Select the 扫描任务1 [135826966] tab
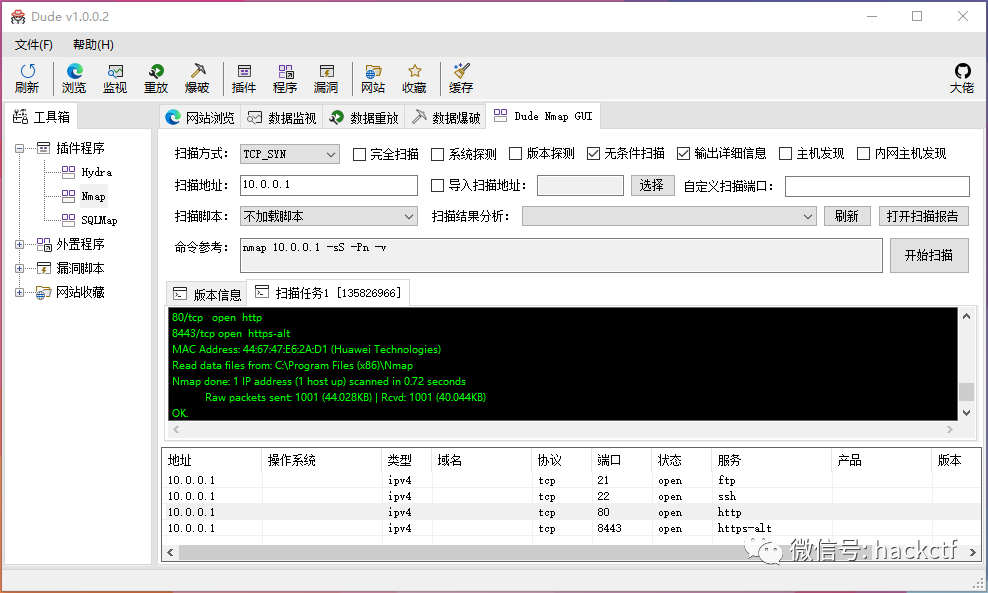The width and height of the screenshot is (988, 593). (328, 292)
